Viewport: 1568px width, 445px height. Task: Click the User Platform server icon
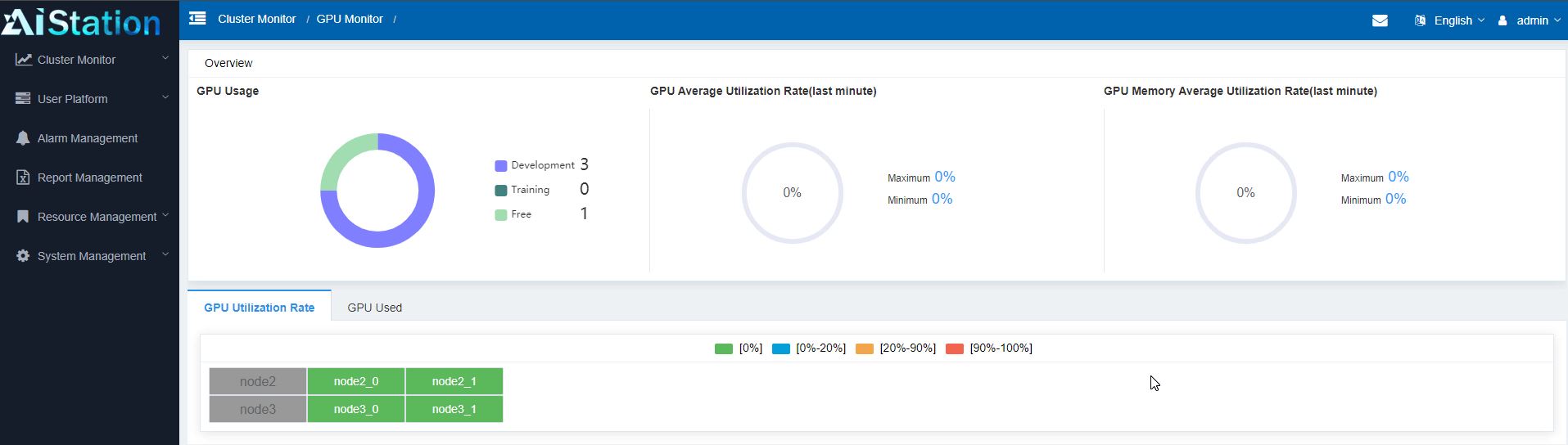[x=23, y=99]
